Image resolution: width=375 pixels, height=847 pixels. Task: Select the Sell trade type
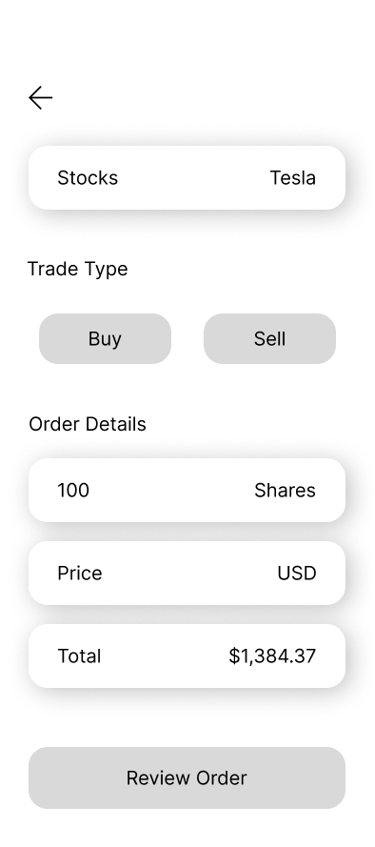click(x=270, y=339)
